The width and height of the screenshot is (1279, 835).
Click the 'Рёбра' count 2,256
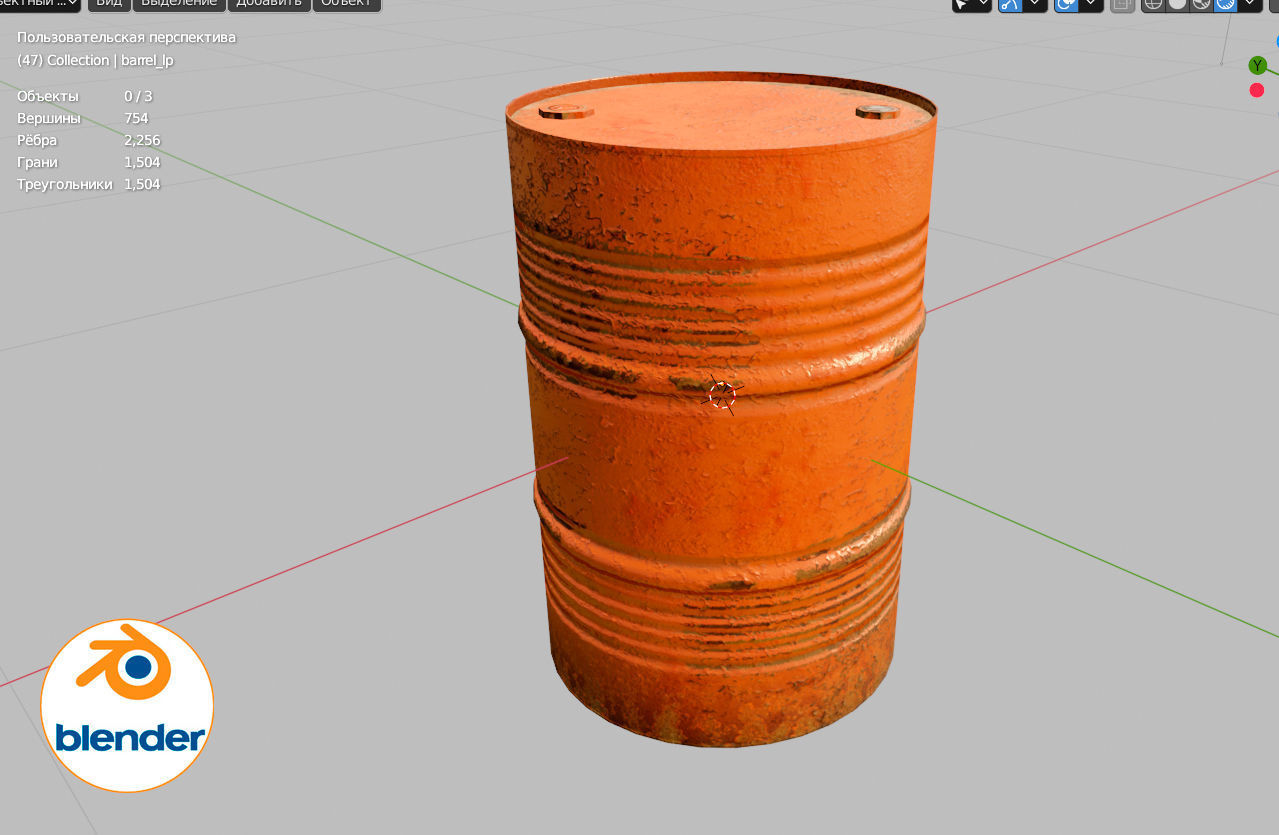coord(142,140)
